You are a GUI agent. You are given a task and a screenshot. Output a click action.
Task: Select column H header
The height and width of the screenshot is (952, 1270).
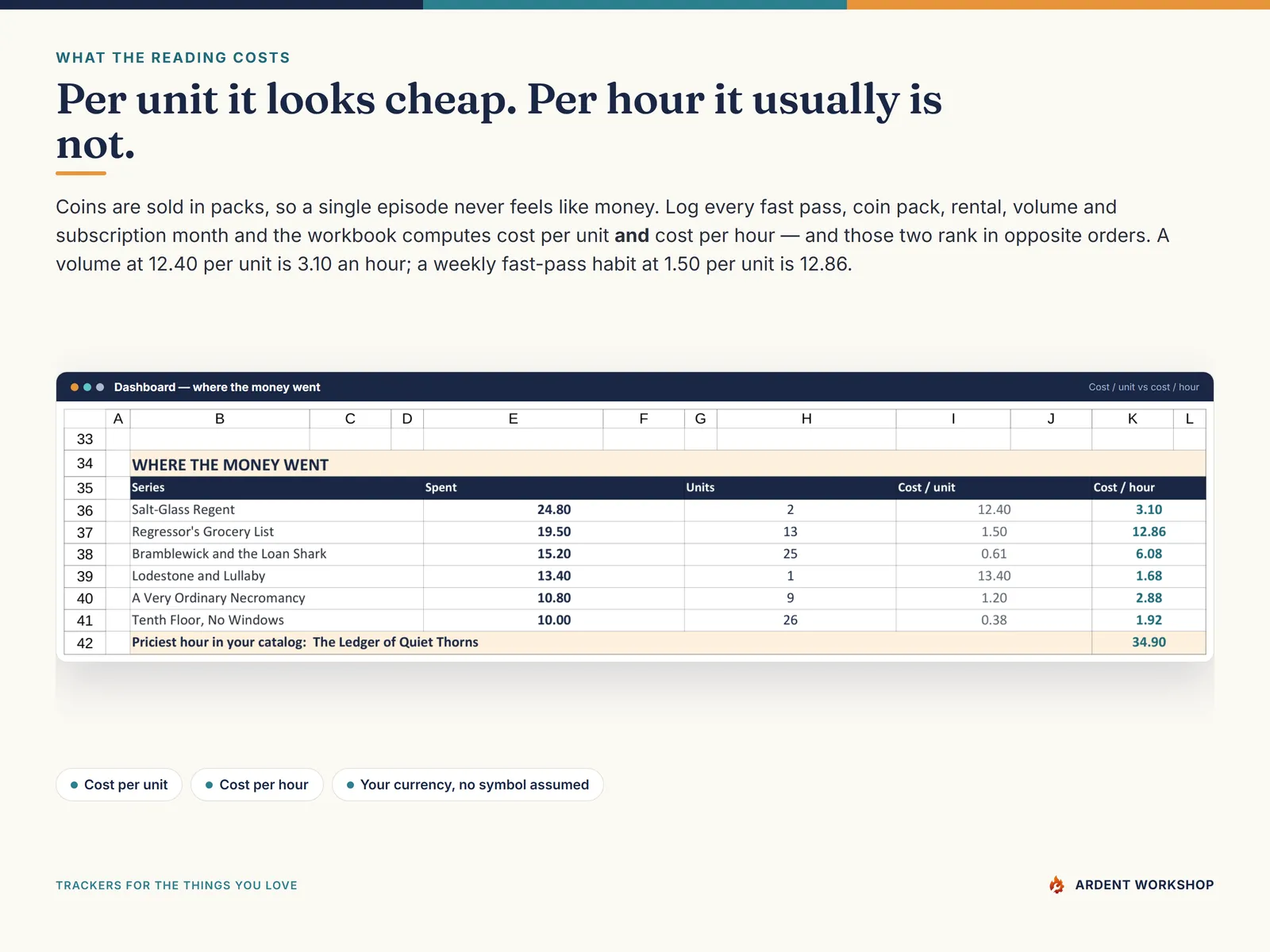click(806, 419)
